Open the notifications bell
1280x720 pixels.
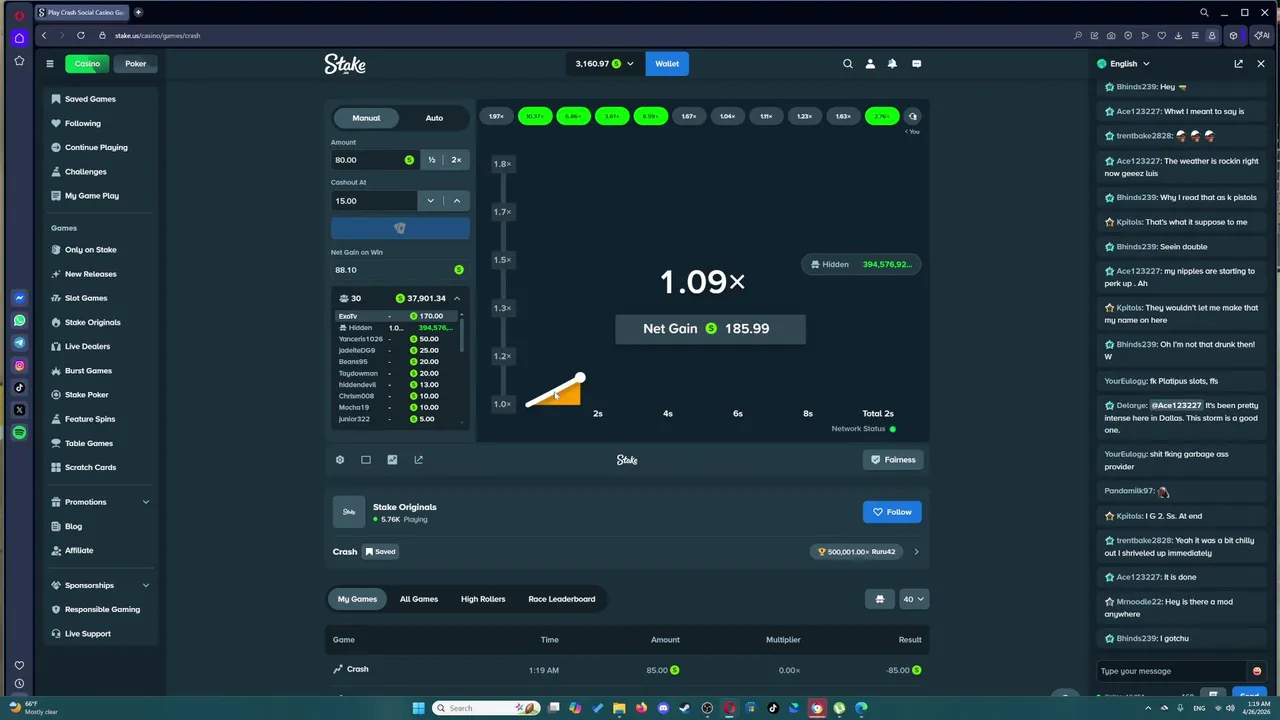(x=892, y=64)
